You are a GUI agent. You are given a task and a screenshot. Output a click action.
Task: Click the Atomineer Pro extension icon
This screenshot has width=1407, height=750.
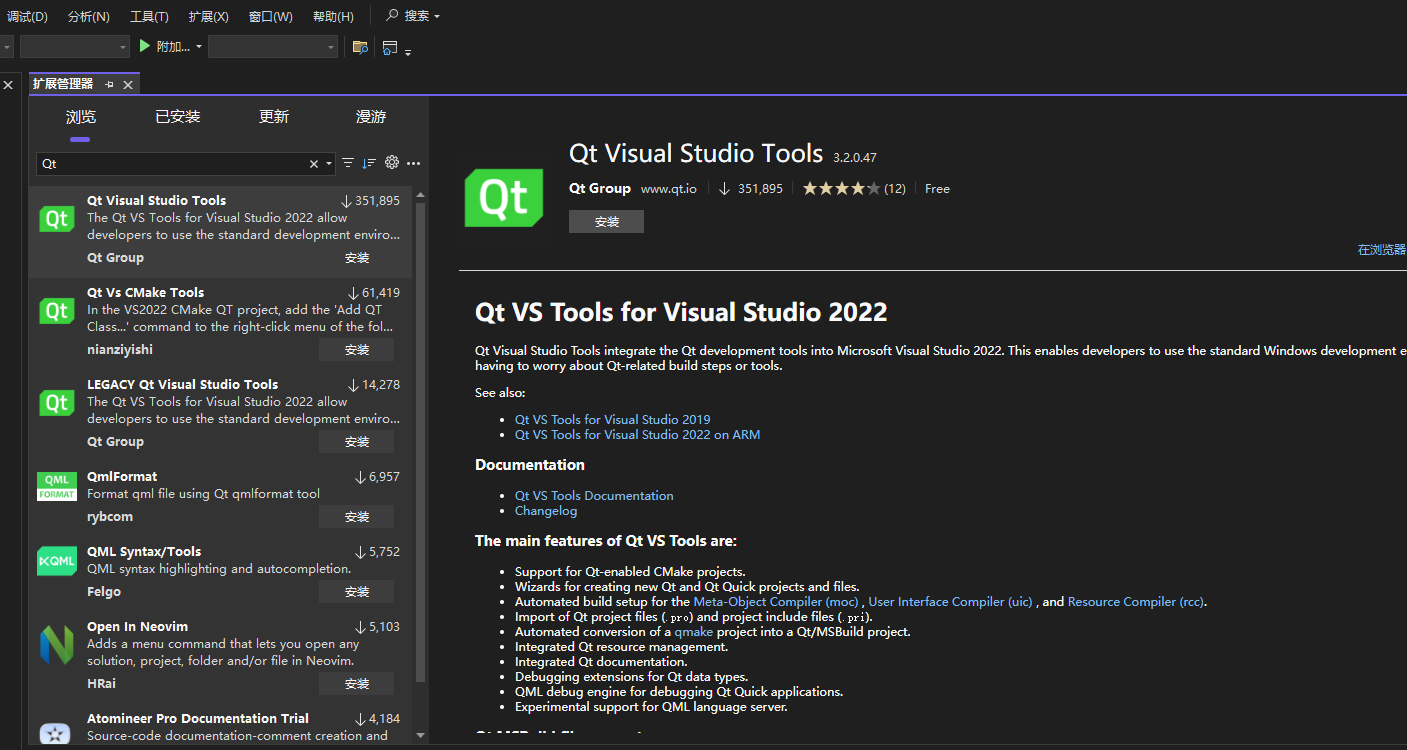pyautogui.click(x=57, y=735)
